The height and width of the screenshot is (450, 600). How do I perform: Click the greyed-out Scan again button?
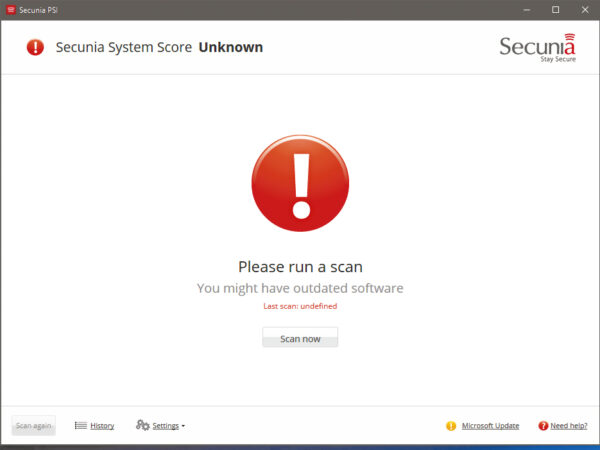click(x=34, y=425)
